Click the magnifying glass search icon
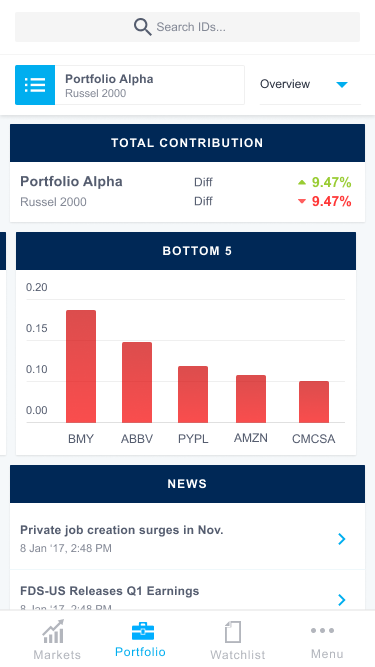The width and height of the screenshot is (375, 667). pos(142,27)
